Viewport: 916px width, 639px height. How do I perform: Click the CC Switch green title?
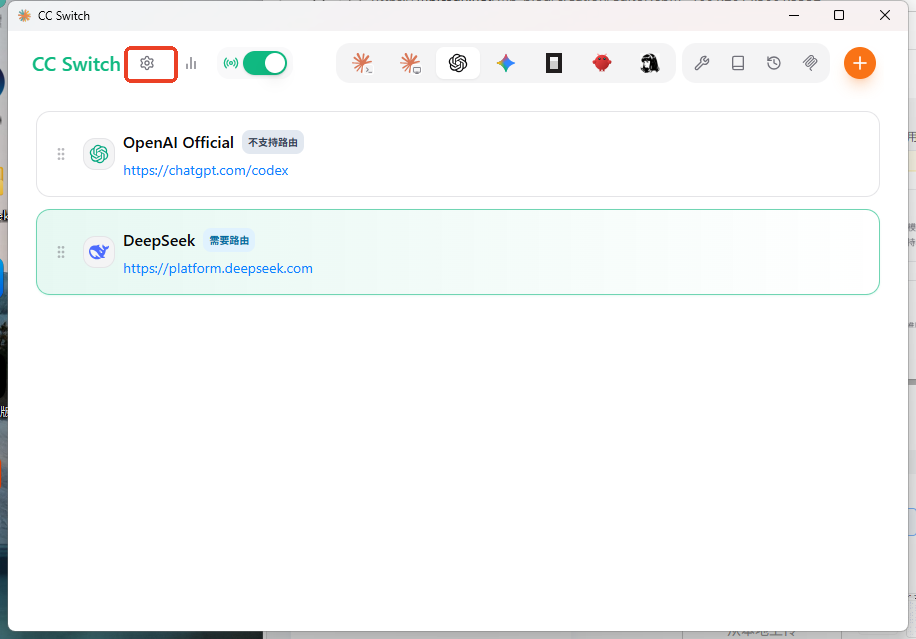pyautogui.click(x=76, y=64)
